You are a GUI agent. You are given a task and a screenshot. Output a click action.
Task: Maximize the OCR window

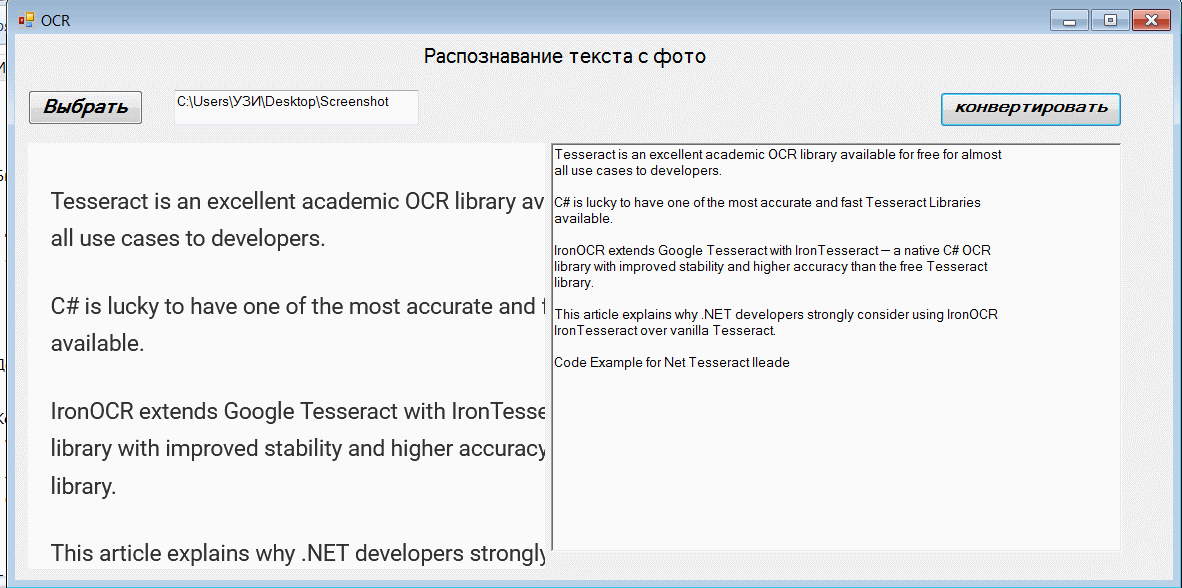click(x=1110, y=21)
